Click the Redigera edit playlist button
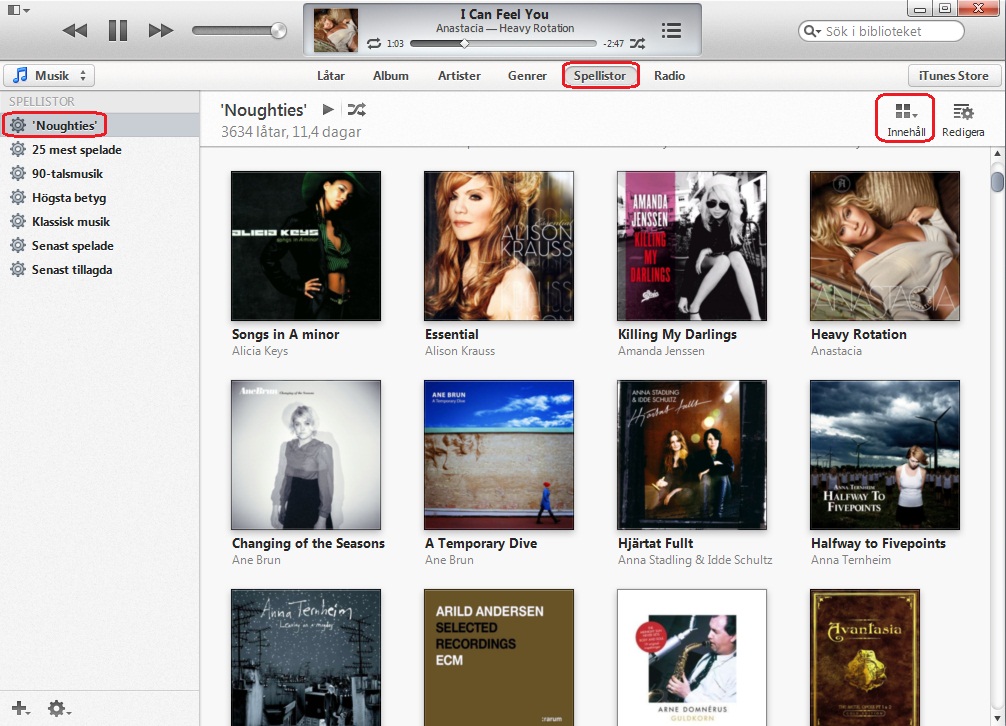1006x726 pixels. tap(963, 120)
